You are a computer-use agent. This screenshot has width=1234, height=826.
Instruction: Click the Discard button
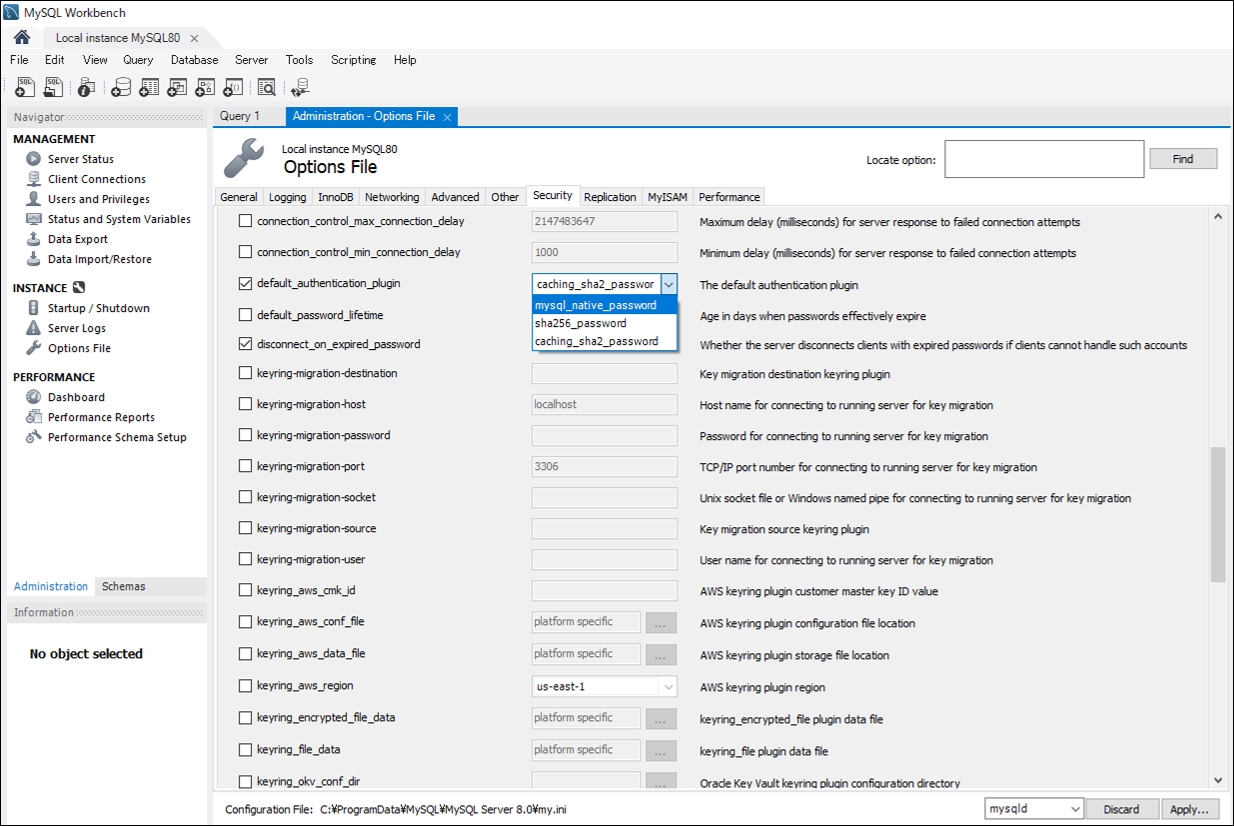point(1122,808)
